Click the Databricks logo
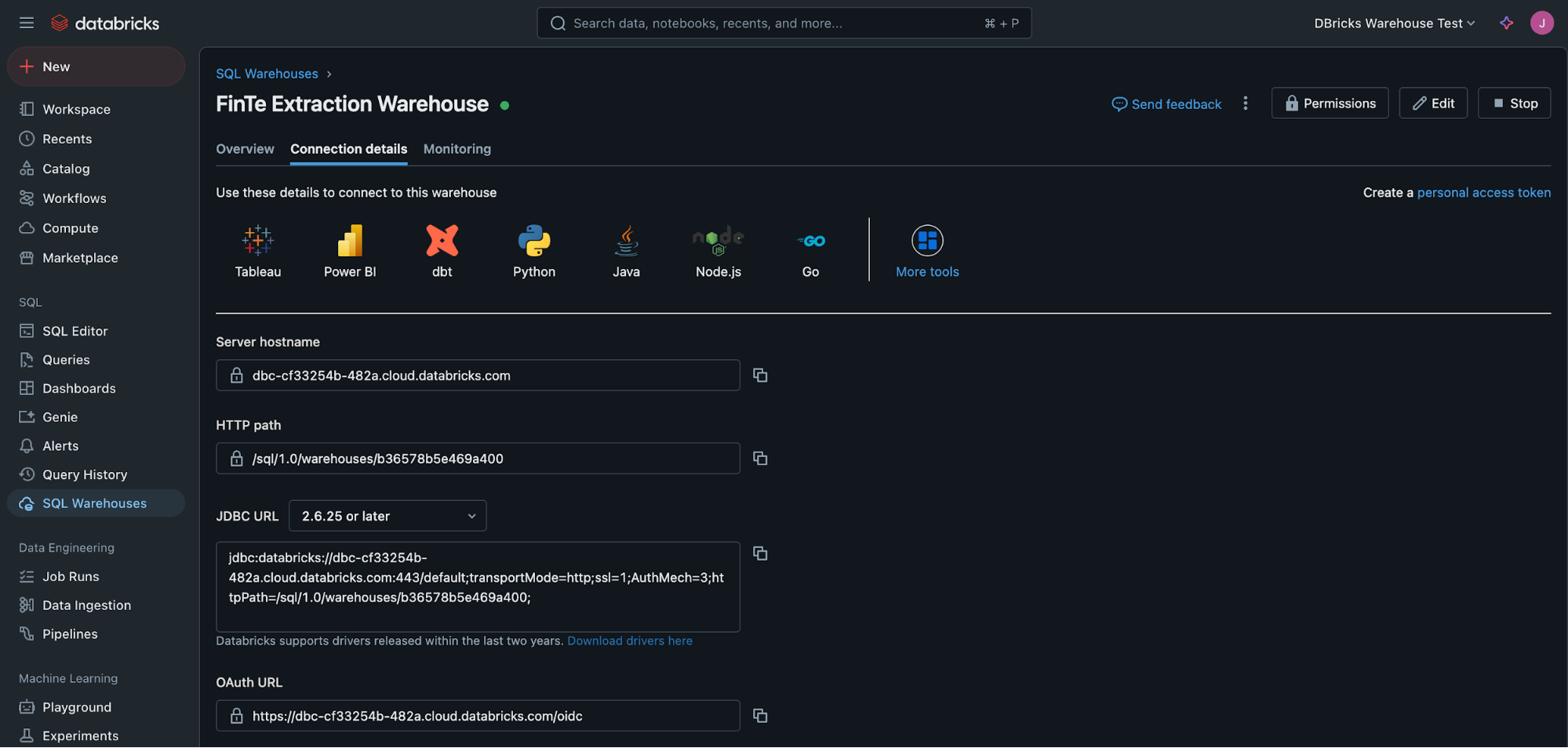 [104, 24]
